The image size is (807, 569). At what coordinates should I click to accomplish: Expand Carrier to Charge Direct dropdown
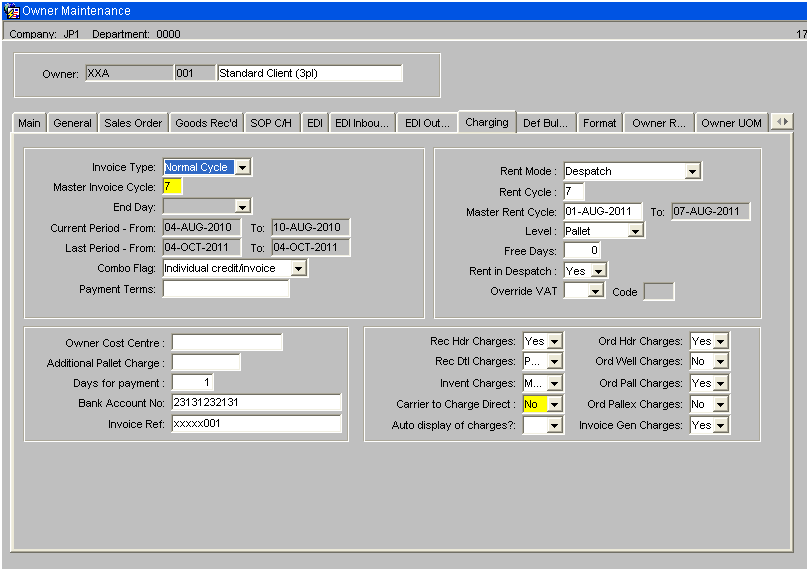point(554,404)
